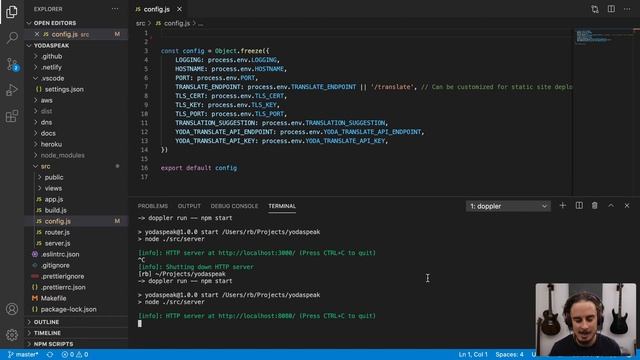Open the Explorer view in activity bar
The width and height of the screenshot is (640, 360).
click(12, 12)
